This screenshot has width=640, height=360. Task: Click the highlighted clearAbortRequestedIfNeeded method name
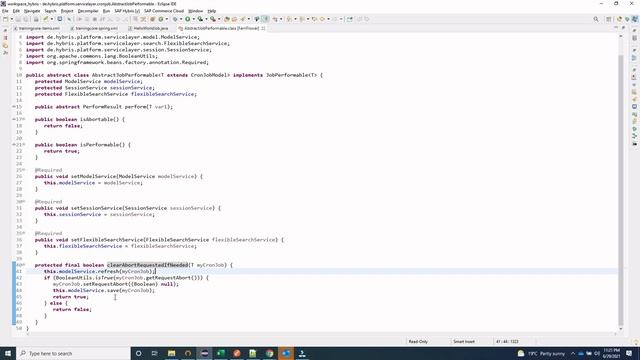pos(148,265)
